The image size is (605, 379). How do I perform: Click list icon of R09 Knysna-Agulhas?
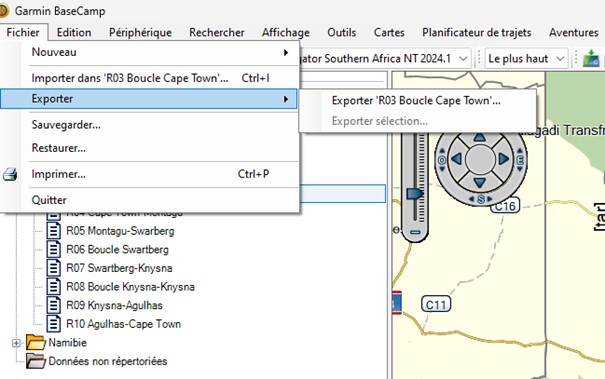click(x=54, y=305)
